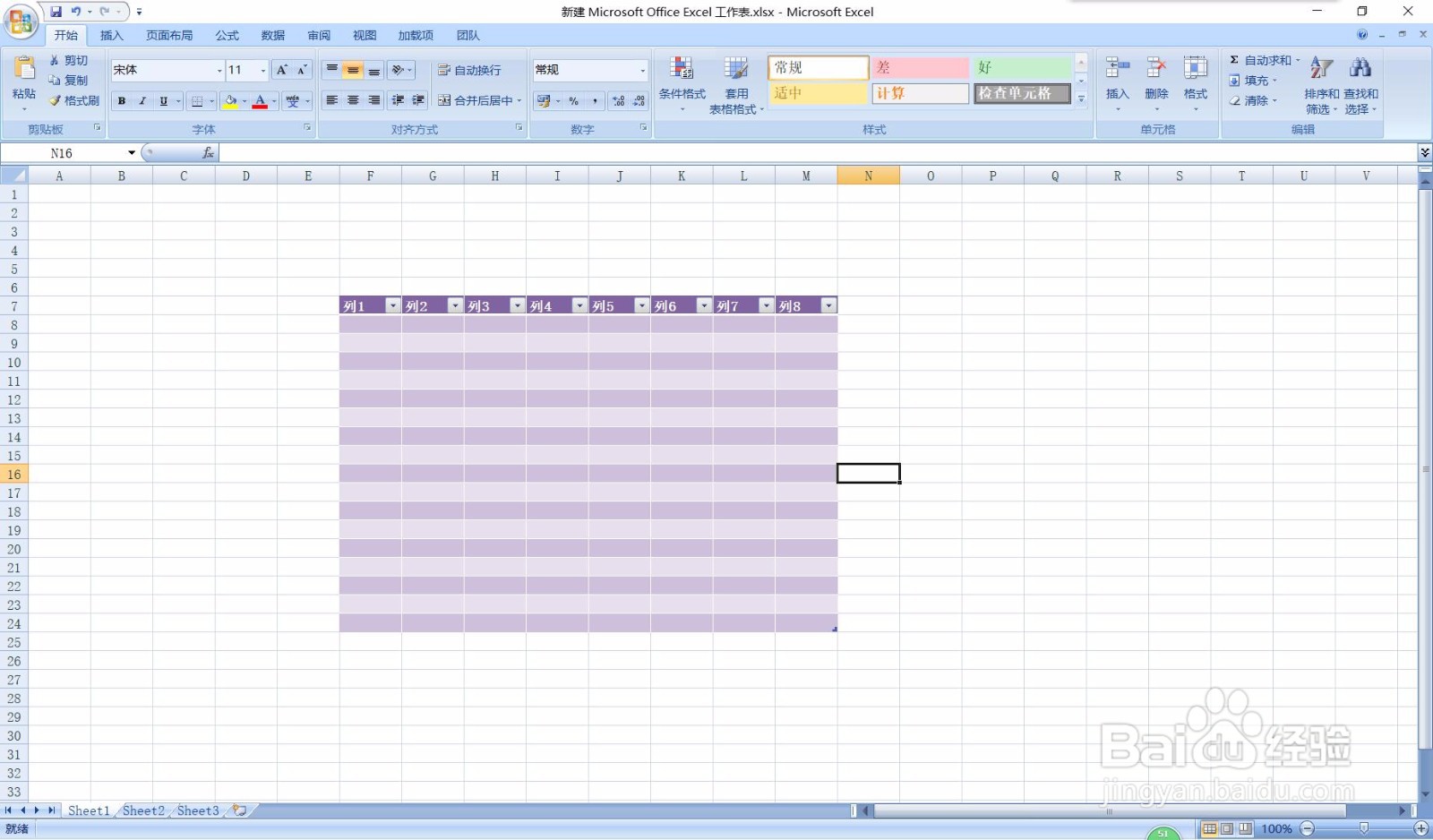This screenshot has height=840, width=1433.
Task: Open the Format cells (格式) menu
Action: [1196, 83]
